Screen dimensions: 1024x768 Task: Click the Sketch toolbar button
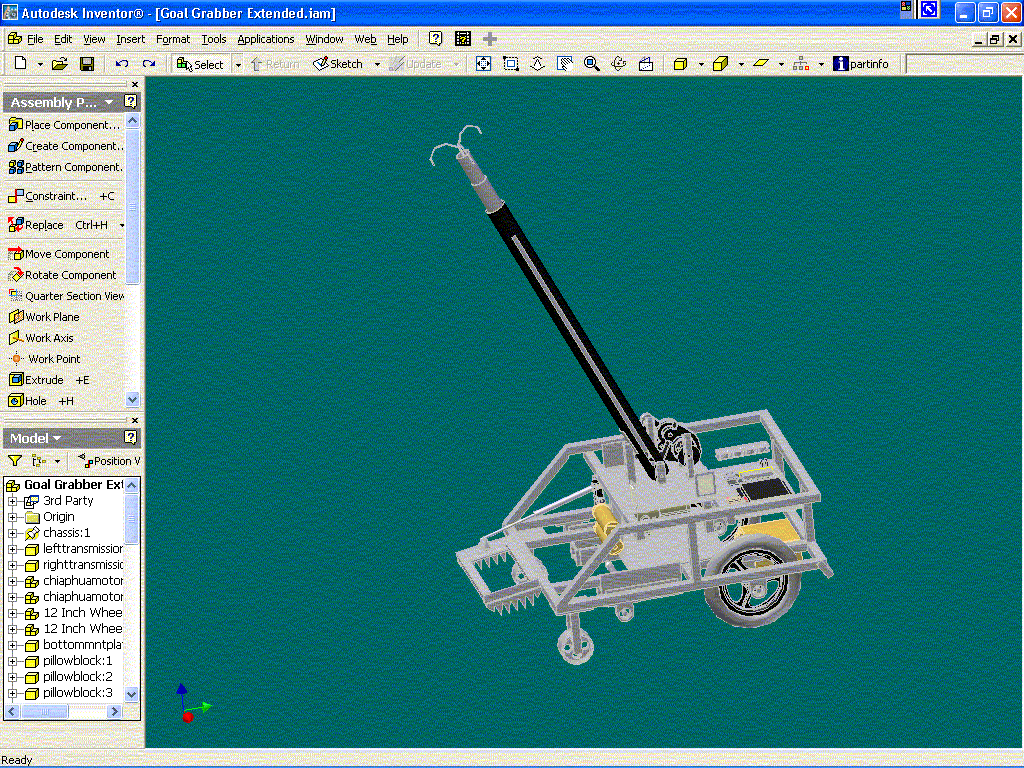[x=338, y=64]
